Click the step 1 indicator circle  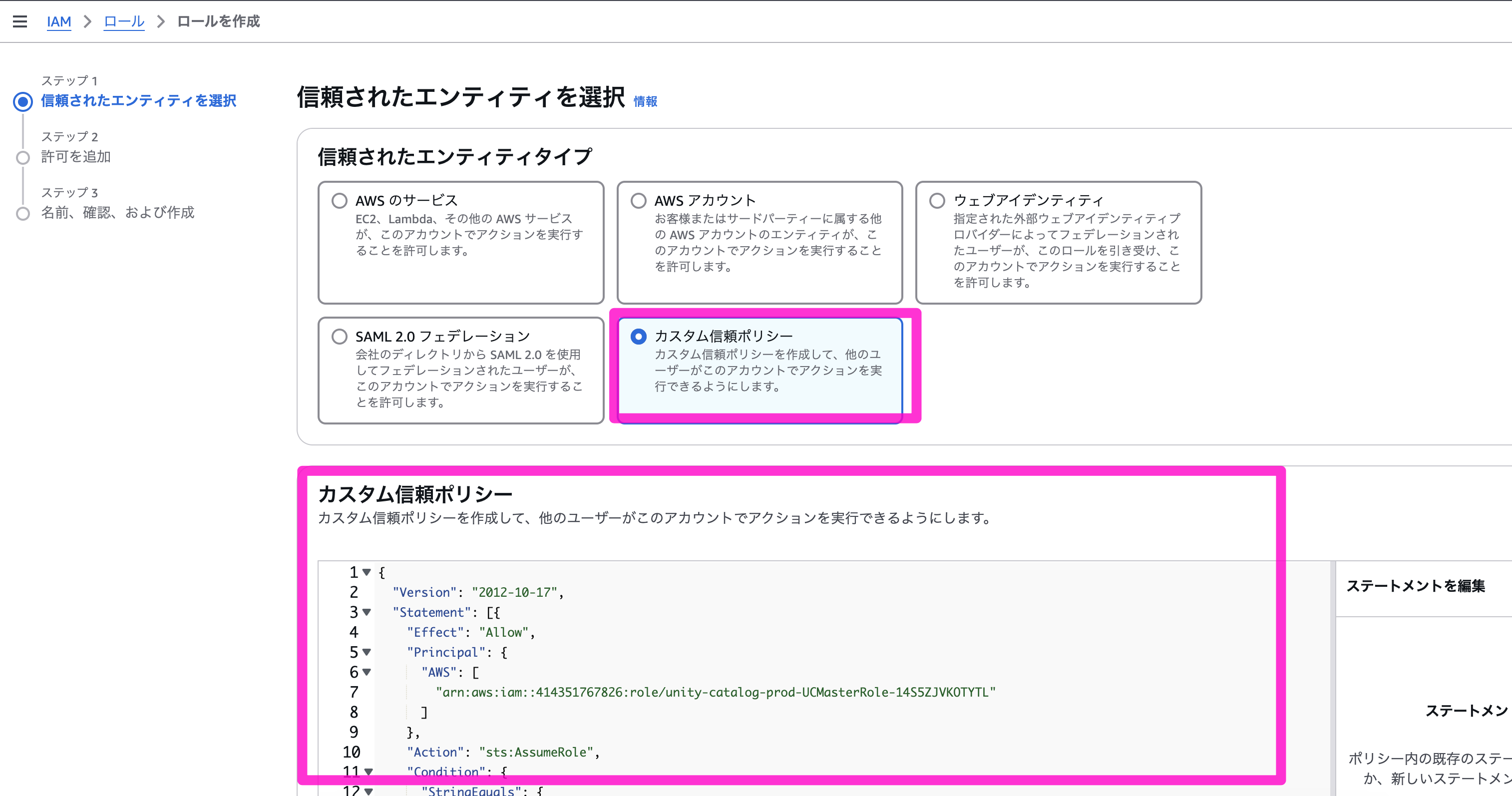(x=23, y=101)
